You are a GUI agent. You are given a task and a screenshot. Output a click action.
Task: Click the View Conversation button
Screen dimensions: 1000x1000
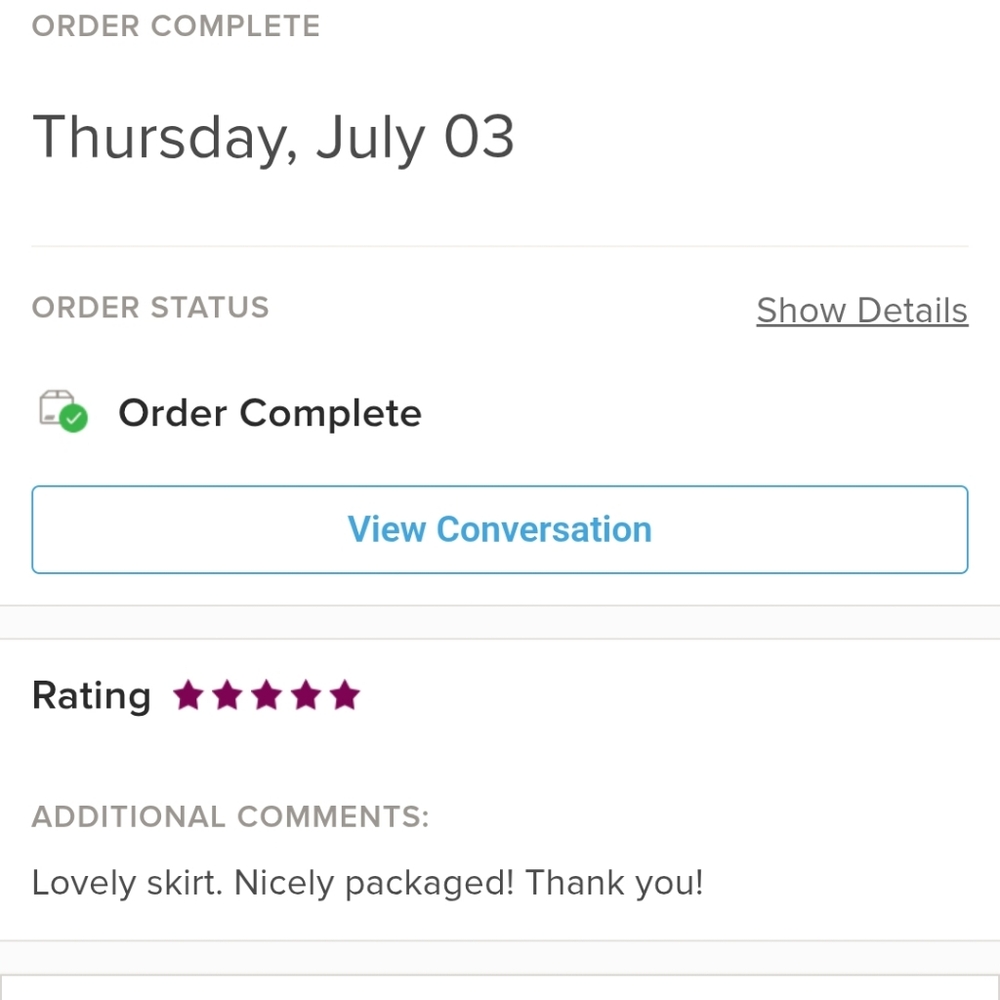tap(500, 529)
